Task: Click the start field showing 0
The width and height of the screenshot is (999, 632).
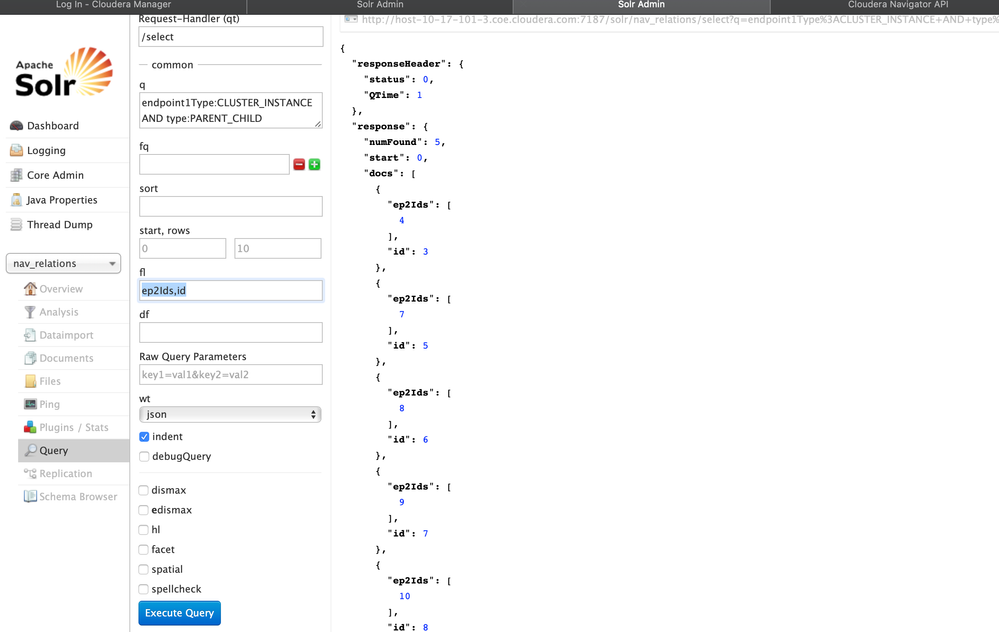Action: pyautogui.click(x=182, y=248)
